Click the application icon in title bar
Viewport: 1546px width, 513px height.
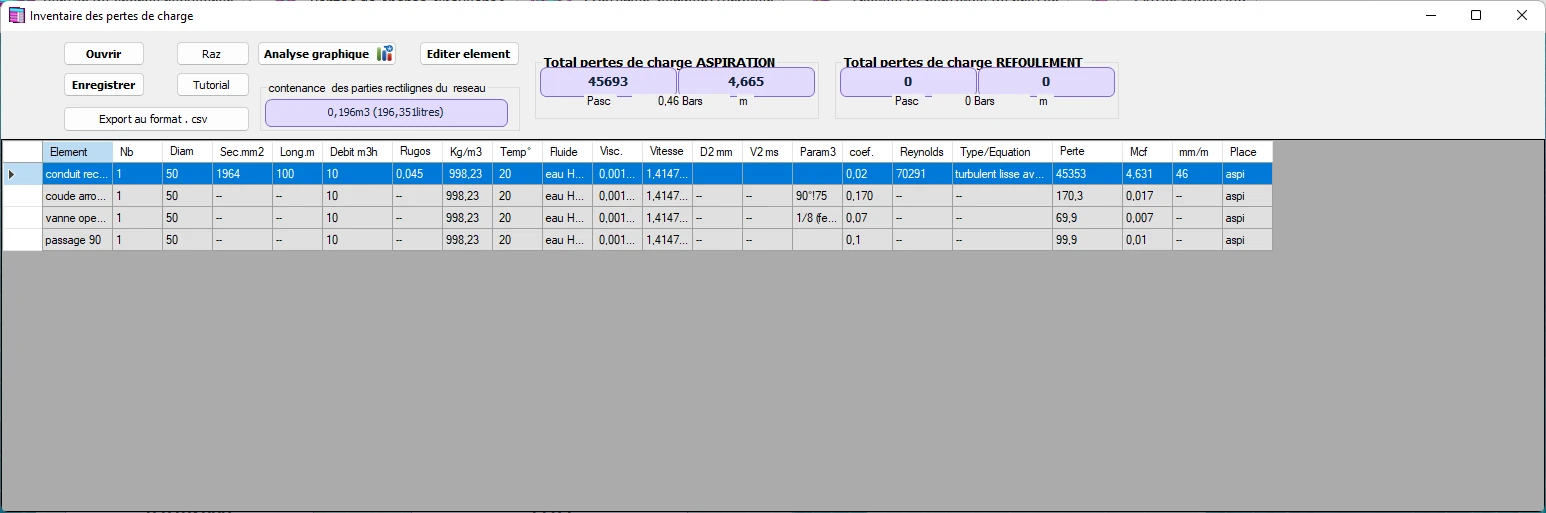16,15
